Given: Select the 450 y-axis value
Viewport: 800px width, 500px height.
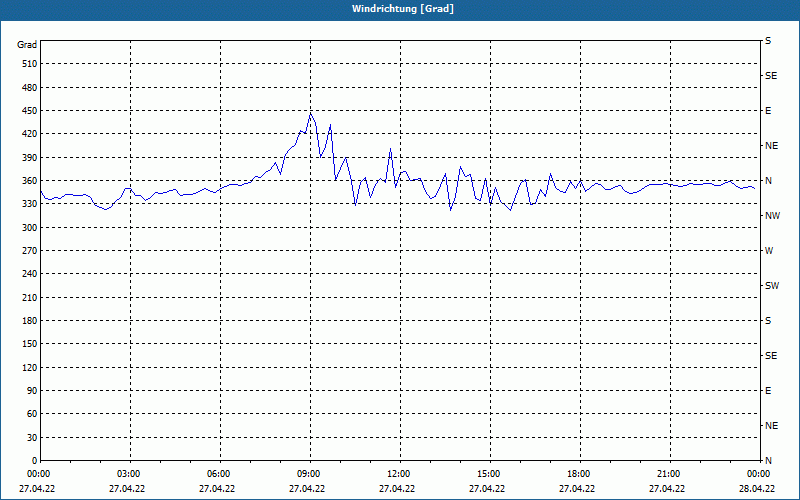Looking at the screenshot, I should point(29,111).
